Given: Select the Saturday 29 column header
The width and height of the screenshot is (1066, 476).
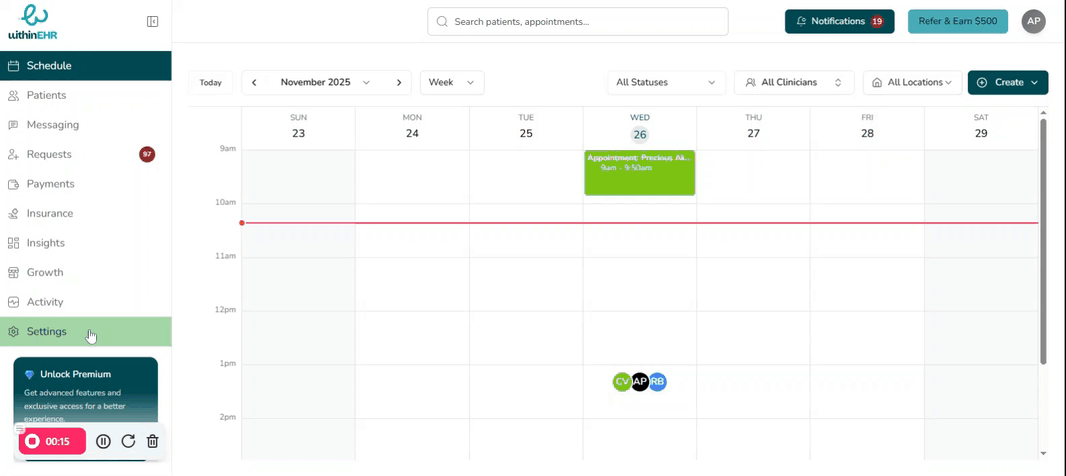Looking at the screenshot, I should (x=981, y=126).
